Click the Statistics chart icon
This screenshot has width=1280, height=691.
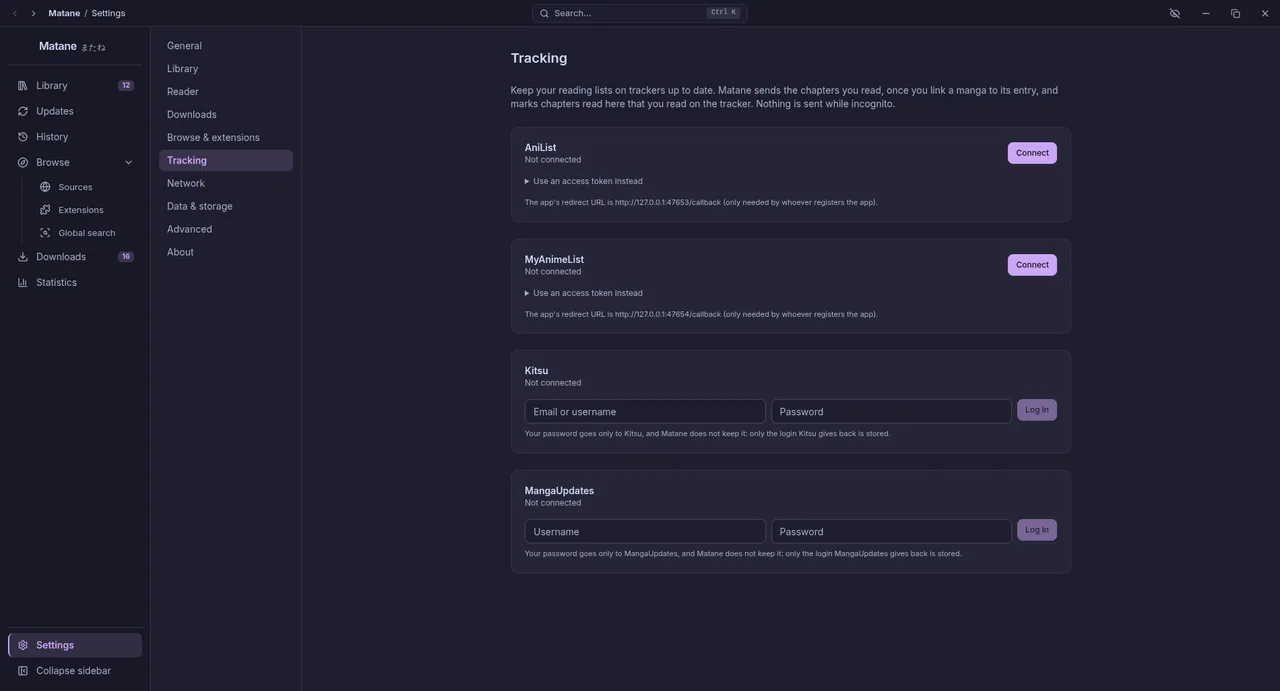click(23, 283)
